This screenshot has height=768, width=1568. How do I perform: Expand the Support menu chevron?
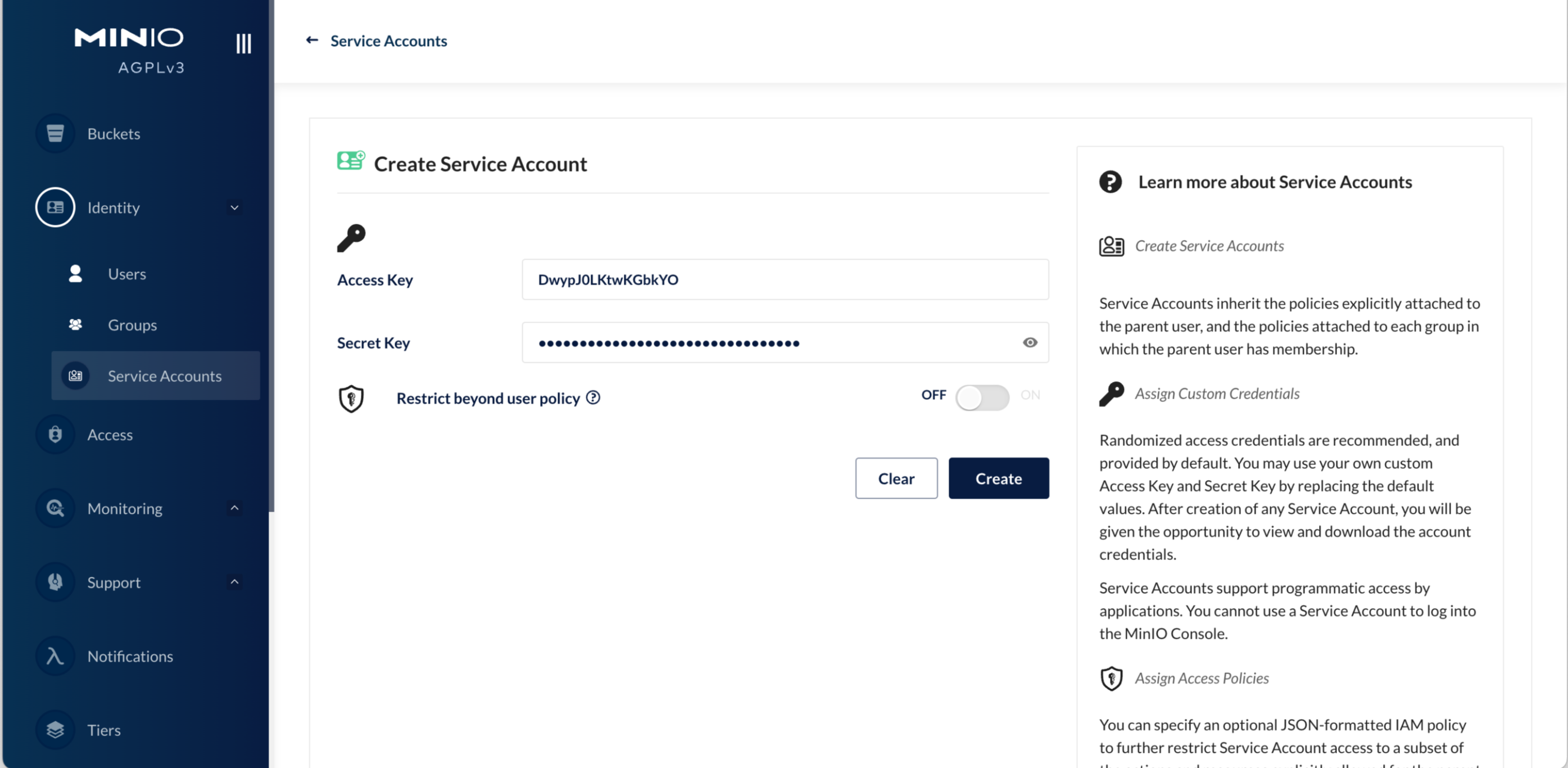234,582
